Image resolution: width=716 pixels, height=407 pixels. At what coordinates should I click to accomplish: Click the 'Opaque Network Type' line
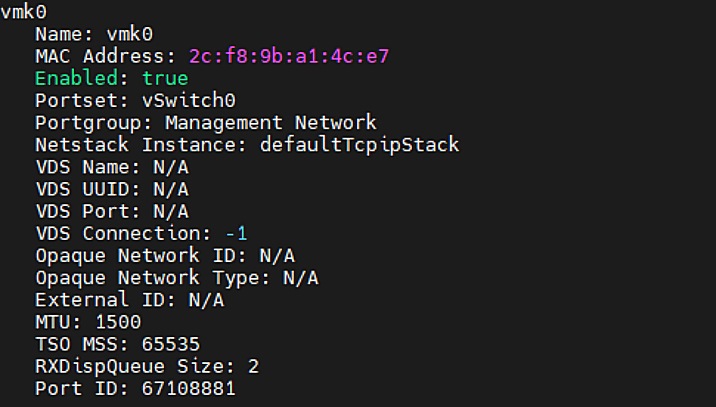pos(176,277)
